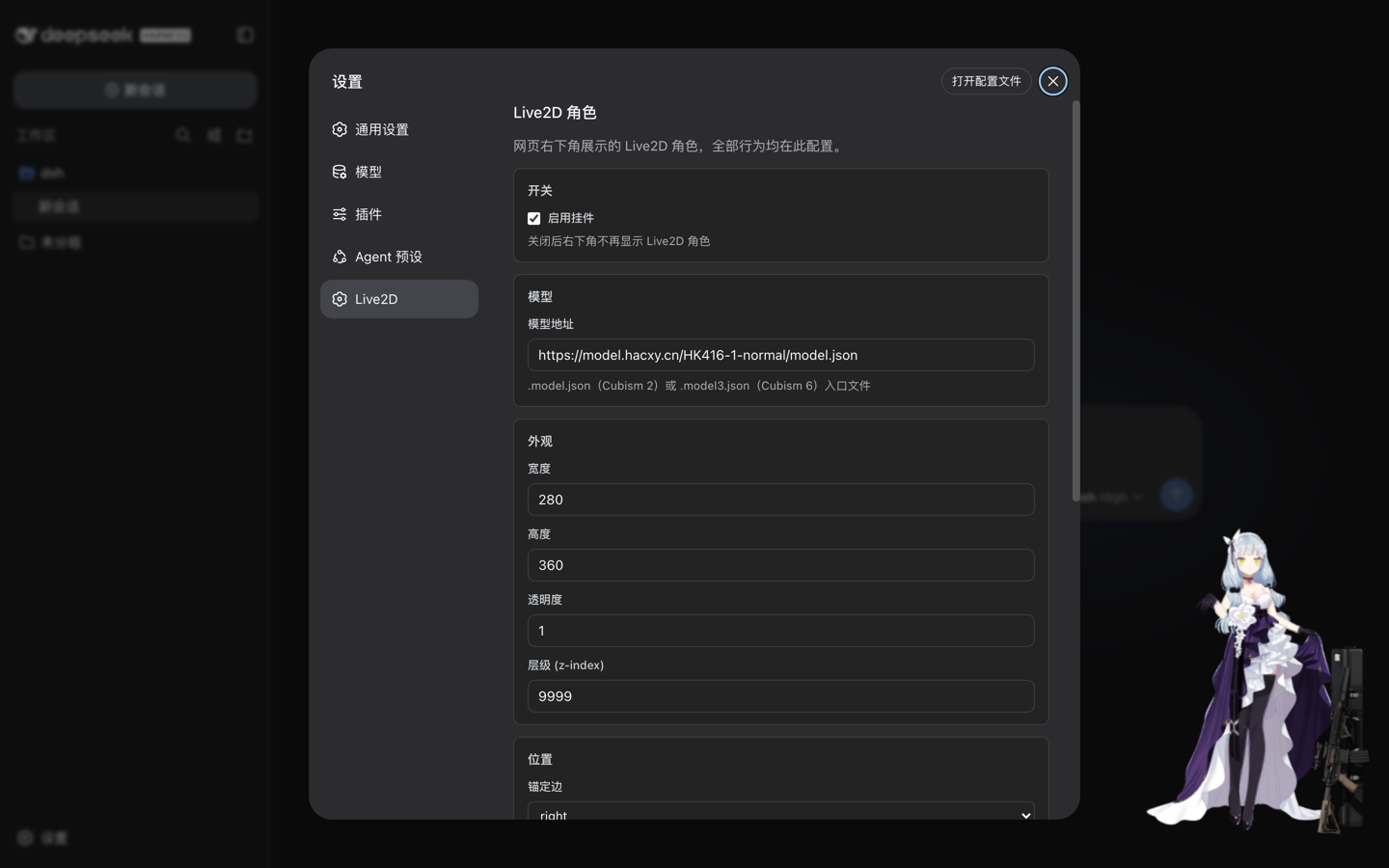The width and height of the screenshot is (1389, 868).
Task: Click the settings gear at the window's bottom-left
Action: pyautogui.click(x=26, y=838)
